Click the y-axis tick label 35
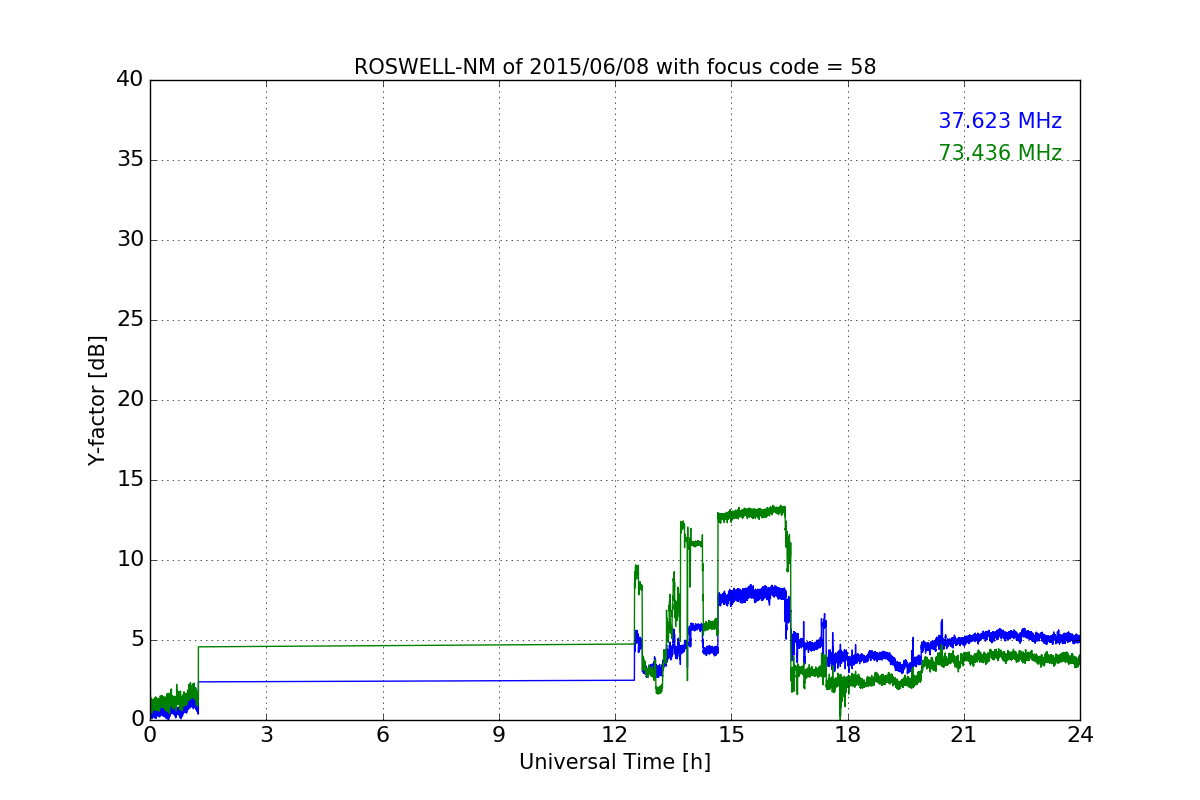Image resolution: width=1200 pixels, height=800 pixels. [129, 160]
